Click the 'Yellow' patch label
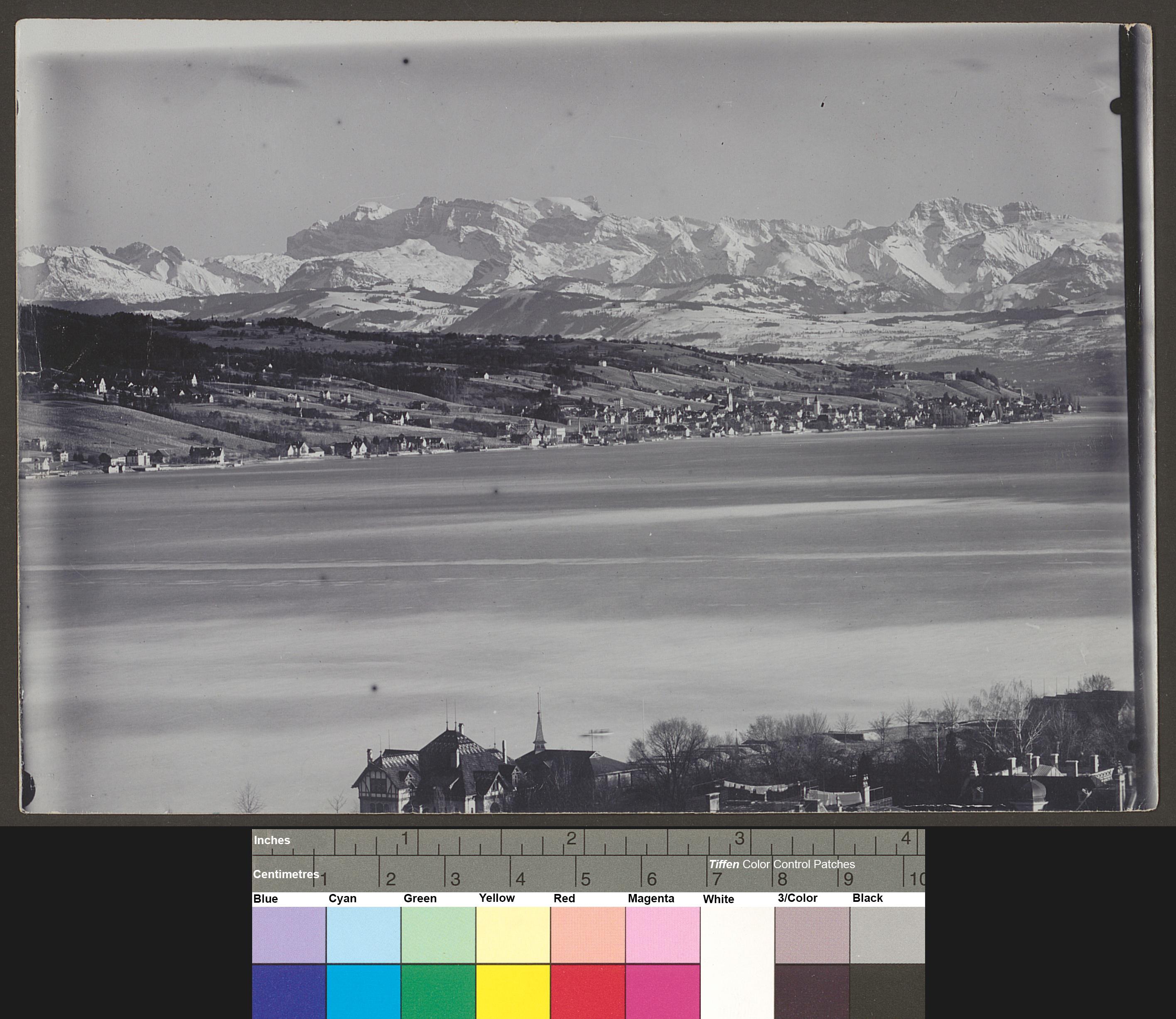 [x=496, y=898]
